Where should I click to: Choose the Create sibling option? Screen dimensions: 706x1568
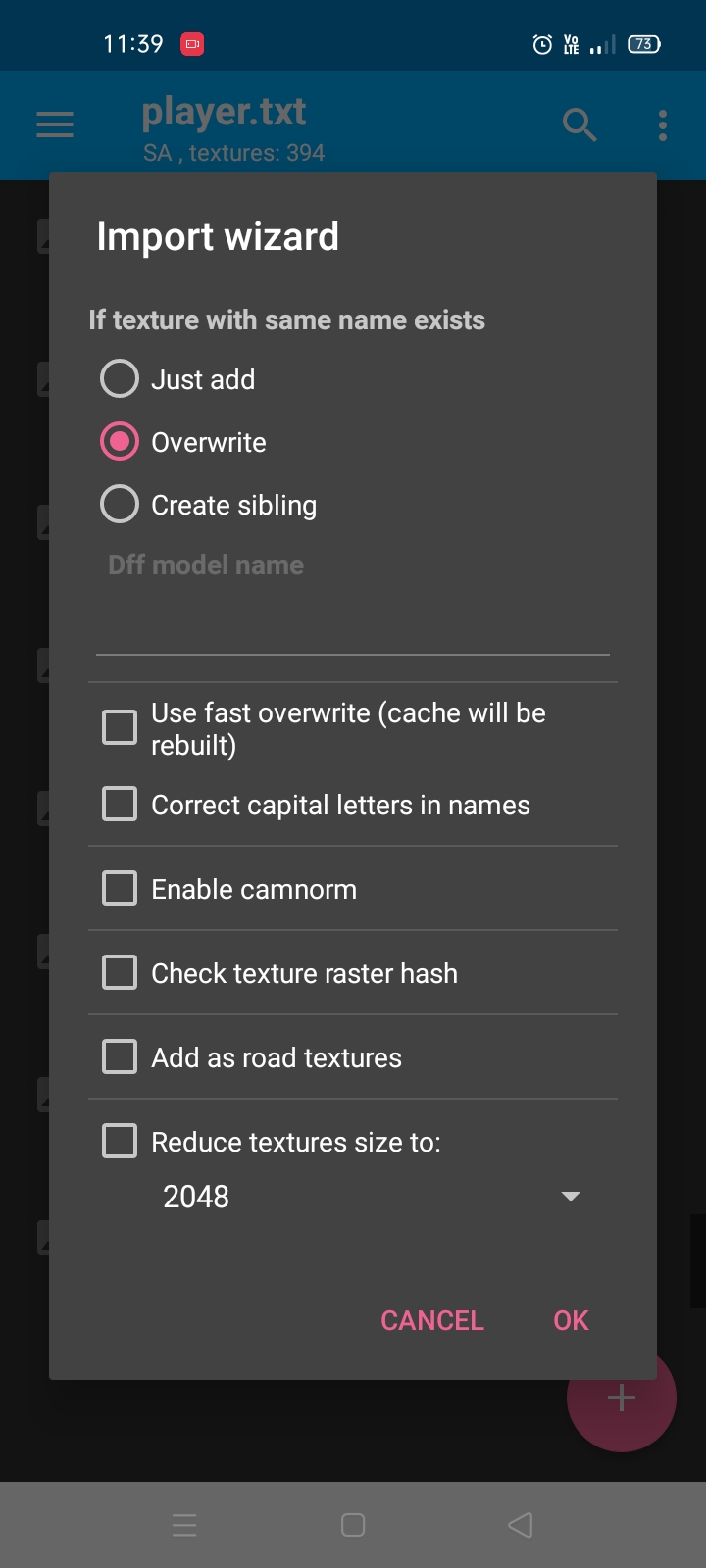pyautogui.click(x=120, y=505)
